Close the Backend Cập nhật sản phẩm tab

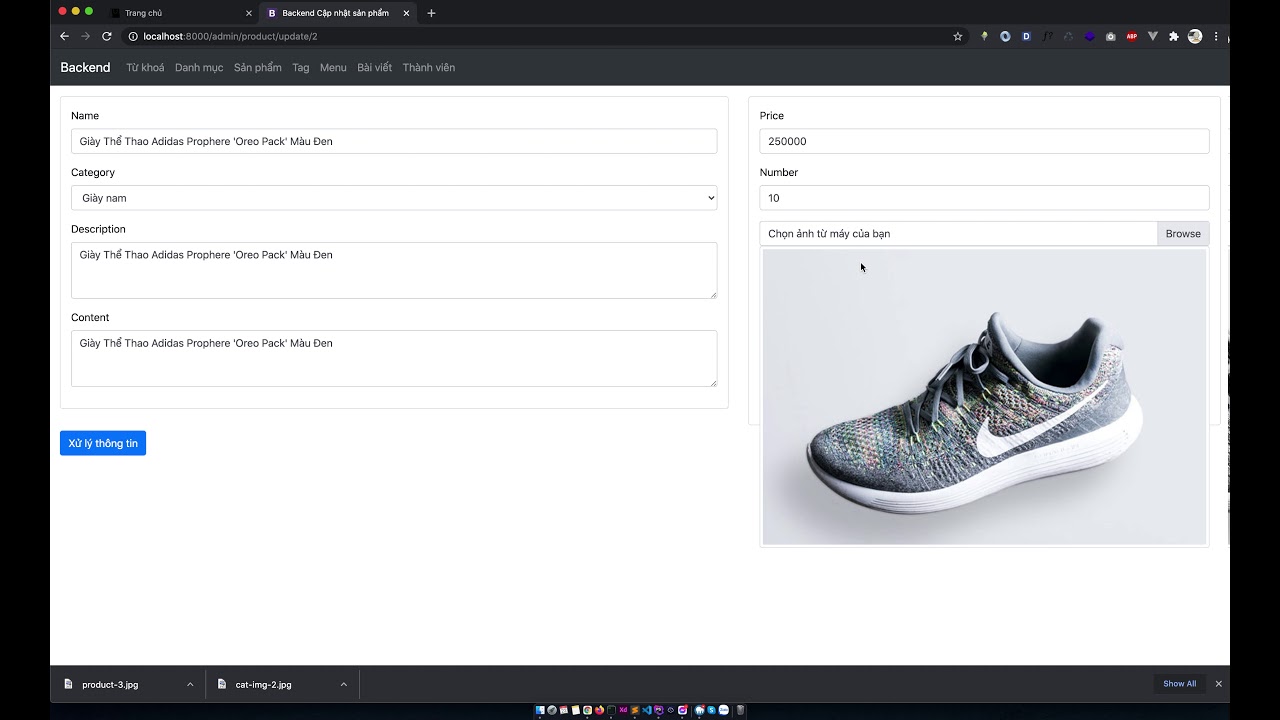tap(406, 13)
